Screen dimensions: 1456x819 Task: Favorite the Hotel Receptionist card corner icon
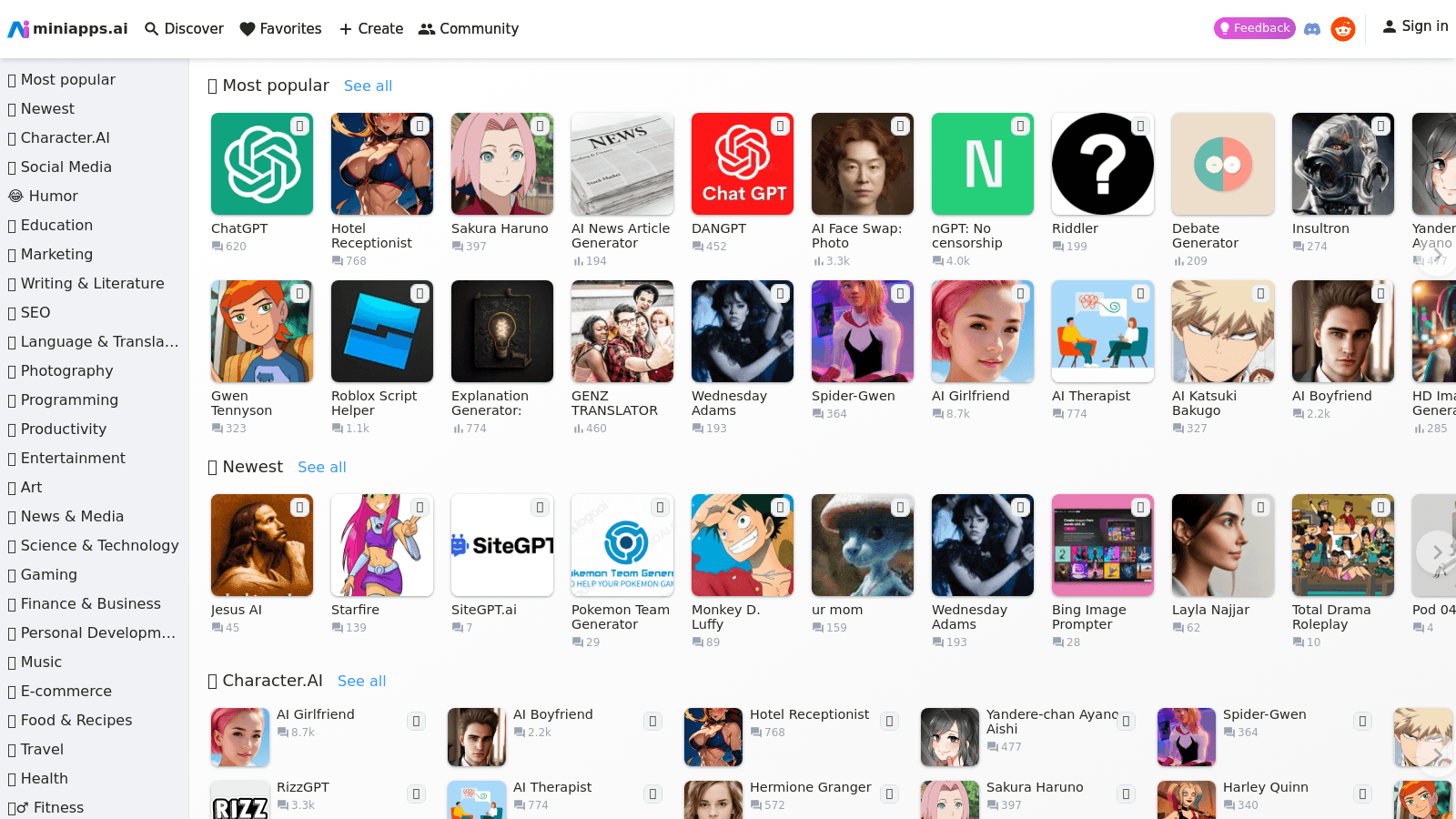420,126
